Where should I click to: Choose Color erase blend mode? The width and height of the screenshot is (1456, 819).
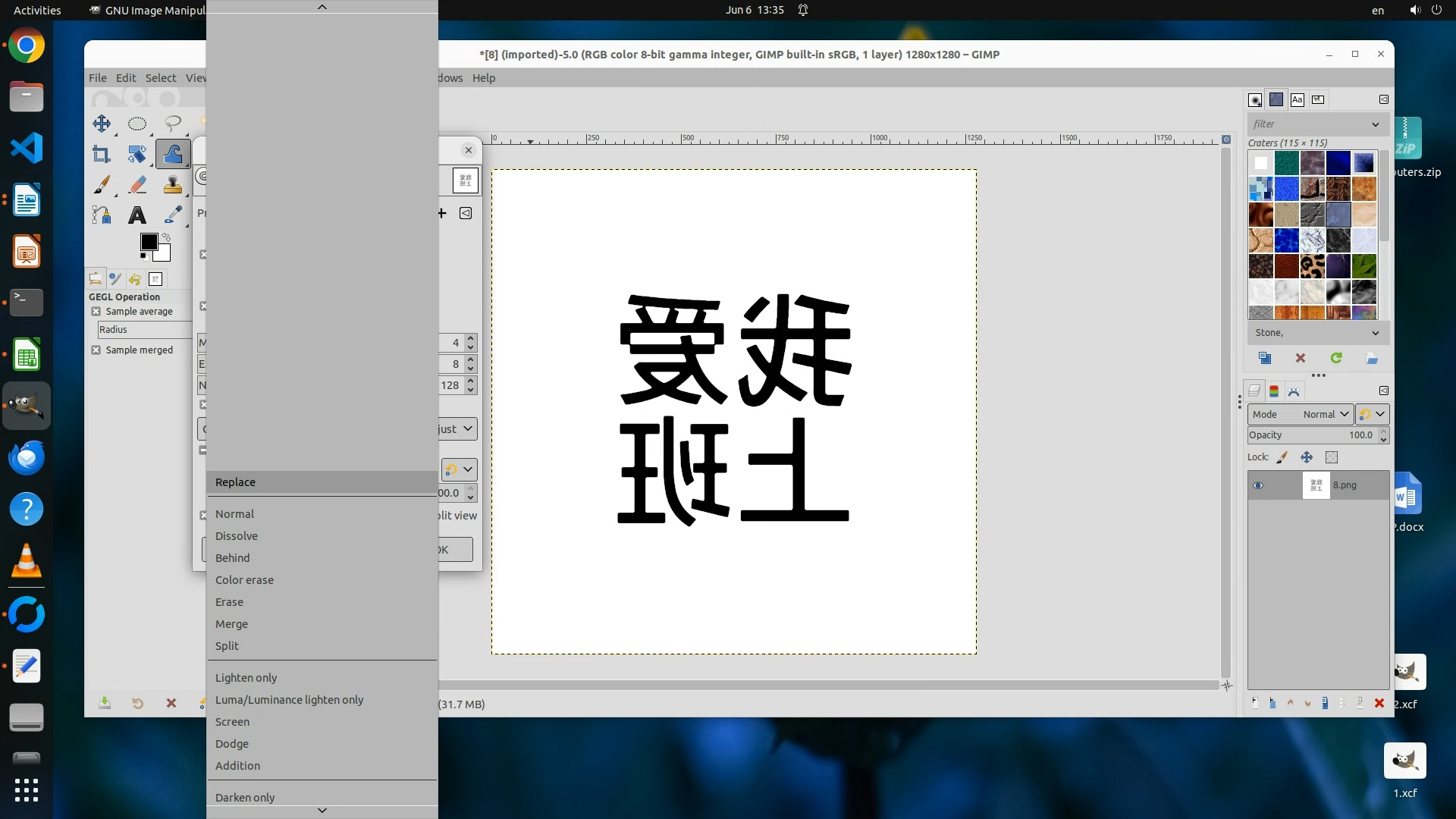tap(244, 580)
